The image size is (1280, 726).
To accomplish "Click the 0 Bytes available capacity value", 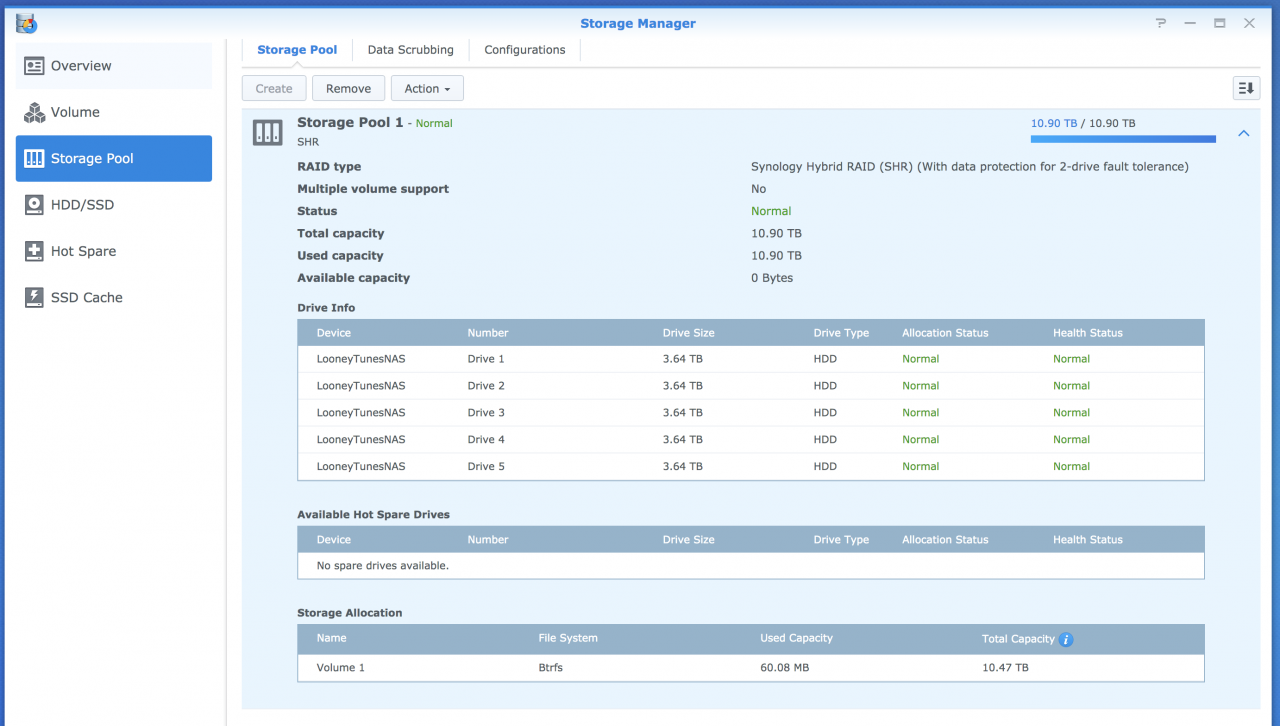I will click(x=772, y=278).
